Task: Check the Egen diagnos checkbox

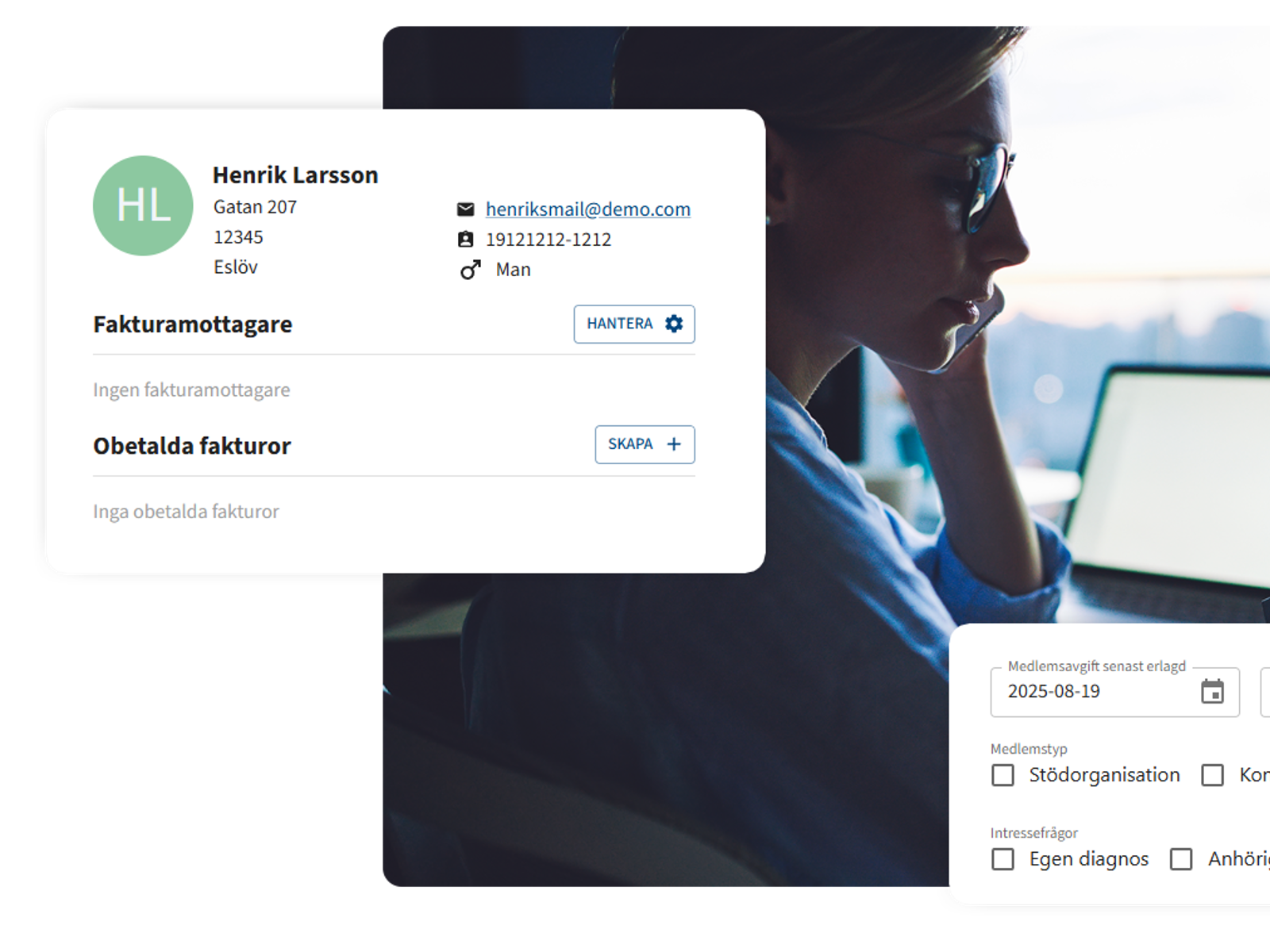Action: click(1003, 859)
